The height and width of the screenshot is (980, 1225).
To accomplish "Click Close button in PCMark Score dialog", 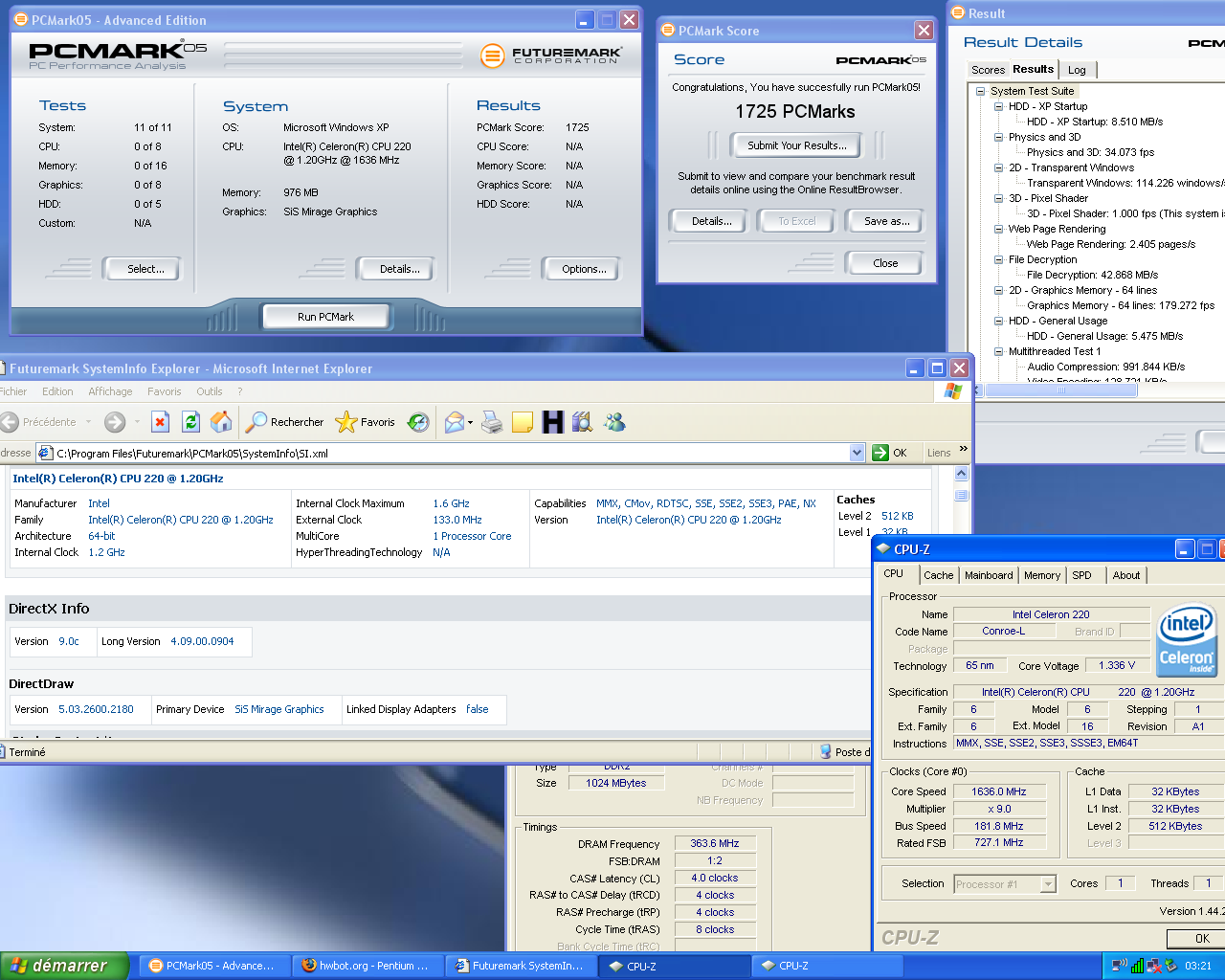I will [885, 263].
